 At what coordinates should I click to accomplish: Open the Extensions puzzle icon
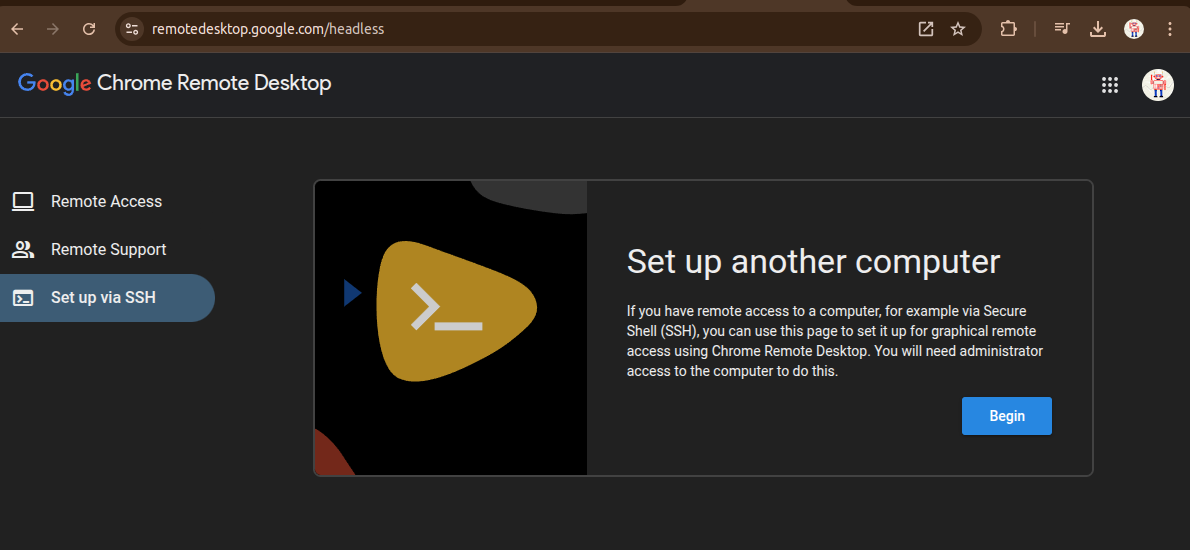1008,30
